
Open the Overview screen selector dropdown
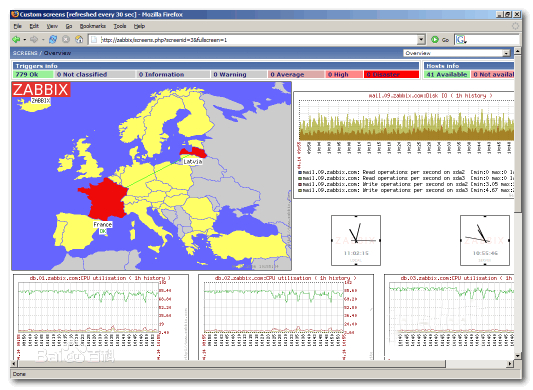tap(506, 53)
